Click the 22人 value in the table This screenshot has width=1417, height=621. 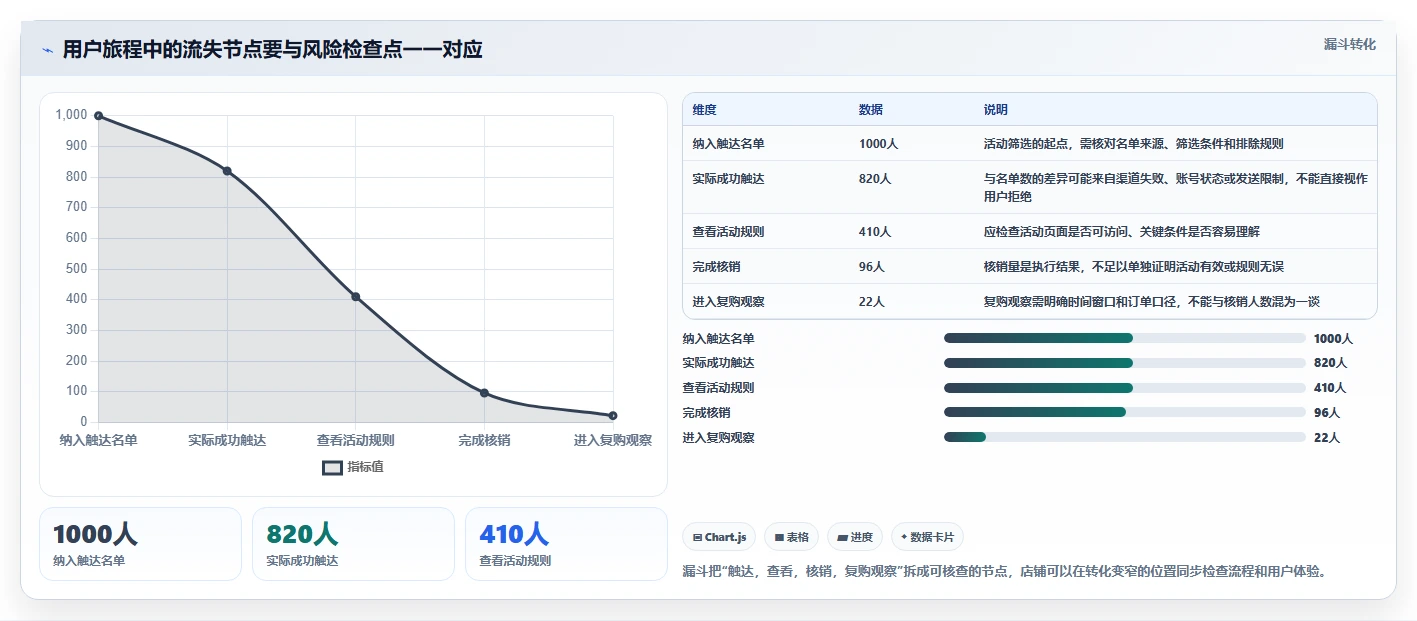[x=872, y=302]
